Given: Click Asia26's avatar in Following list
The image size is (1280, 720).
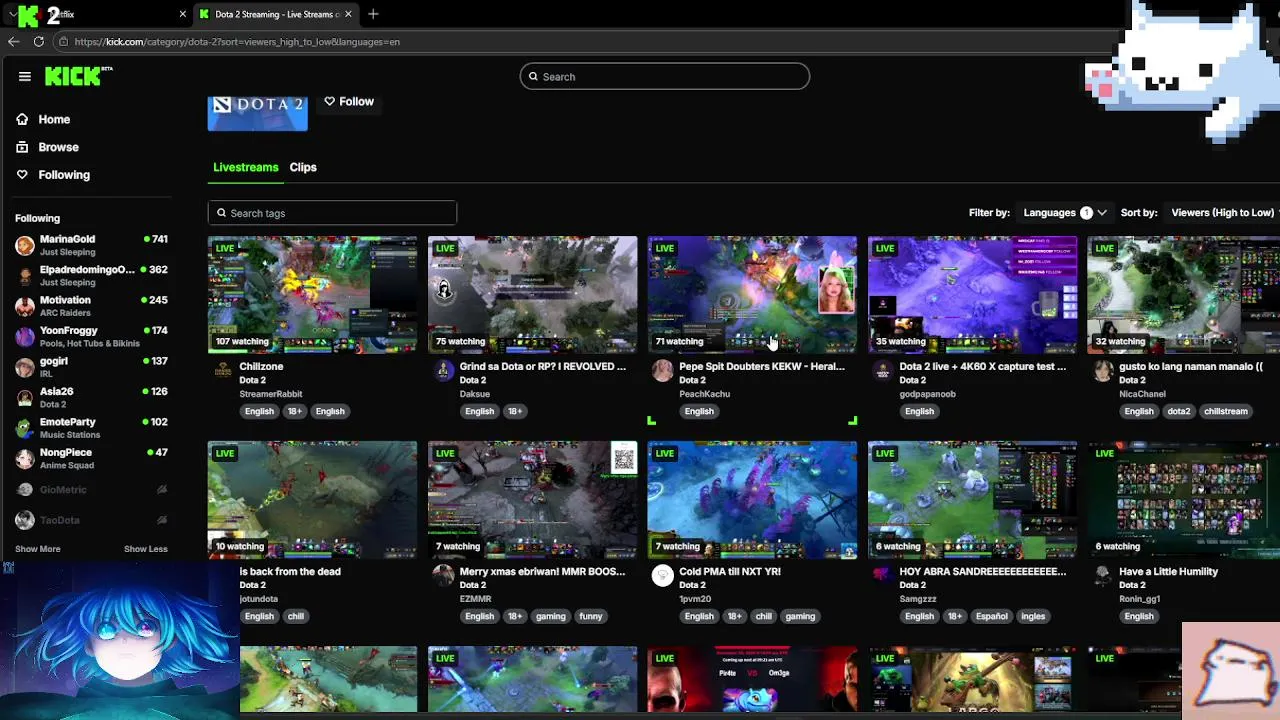Looking at the screenshot, I should (25, 397).
